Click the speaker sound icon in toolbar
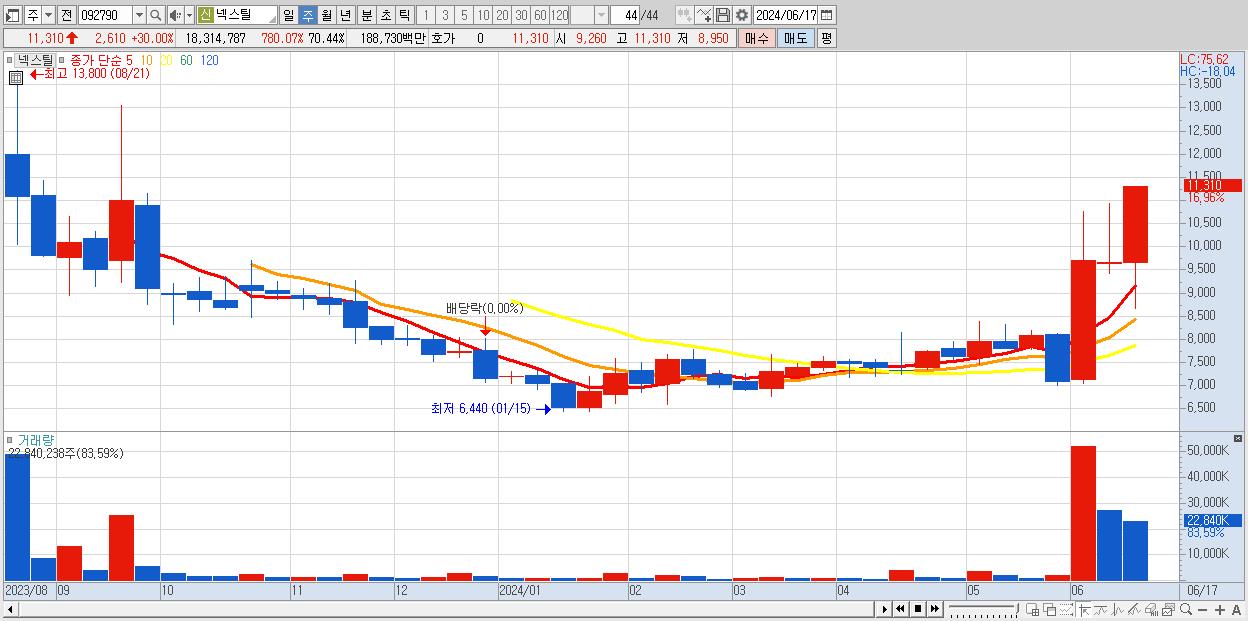The image size is (1248, 621). tap(175, 15)
